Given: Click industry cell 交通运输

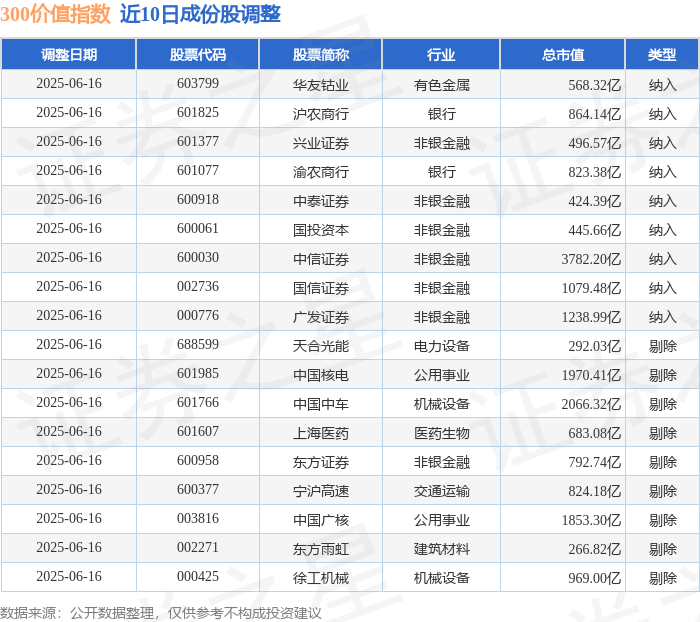Looking at the screenshot, I should pos(442,491).
